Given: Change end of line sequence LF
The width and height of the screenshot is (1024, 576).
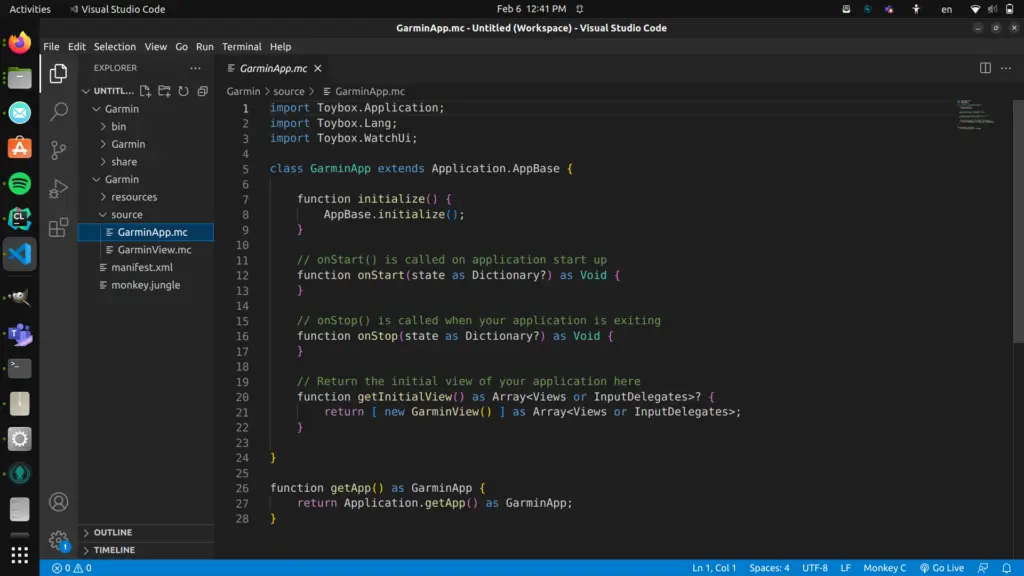Looking at the screenshot, I should (845, 568).
